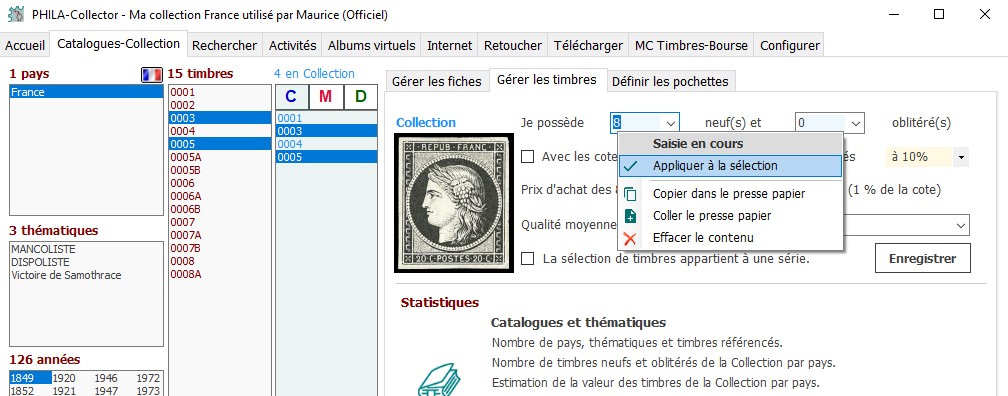Select stamp 0001 in timbres list
The height and width of the screenshot is (396, 1008).
(220, 93)
